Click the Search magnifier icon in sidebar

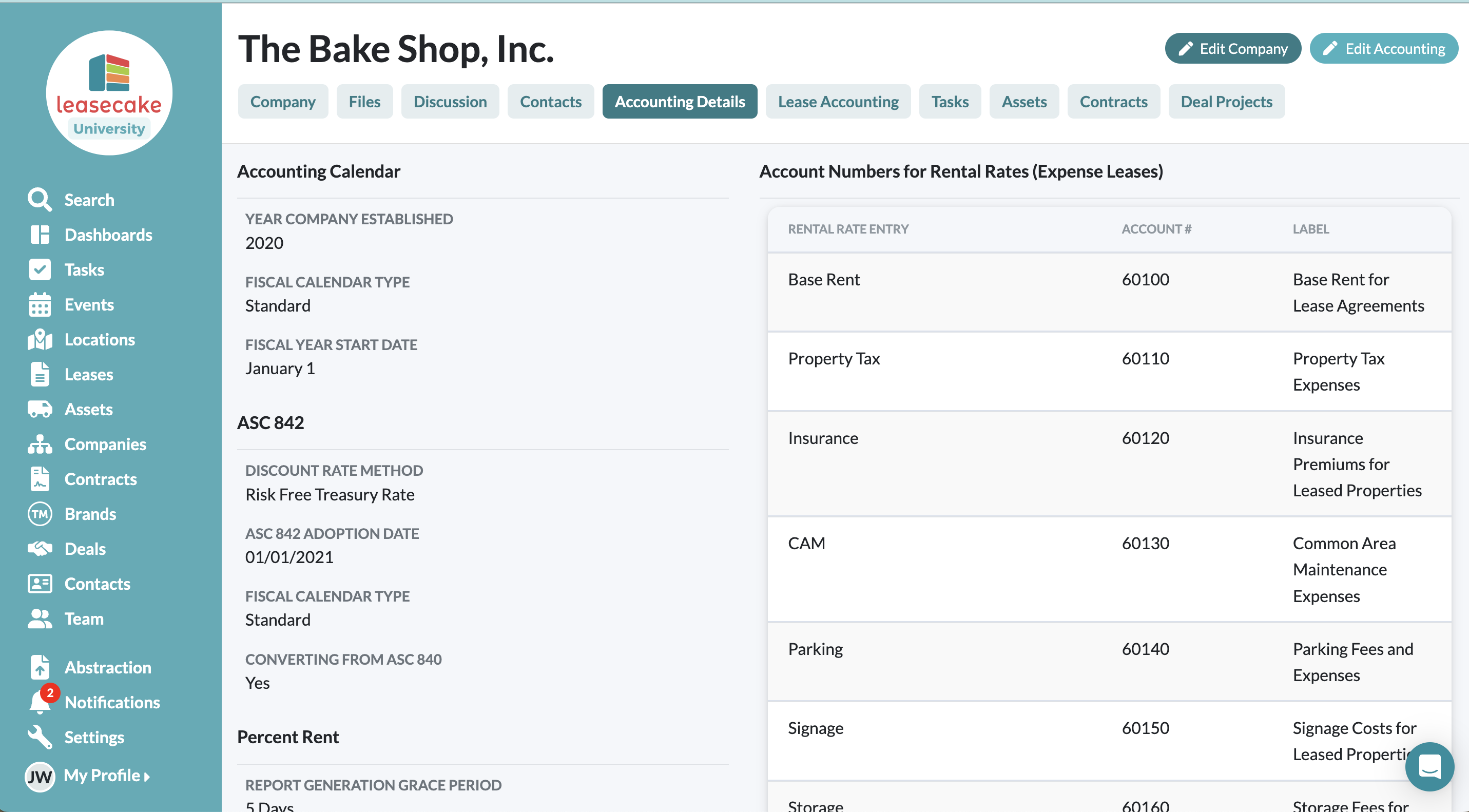(x=40, y=200)
